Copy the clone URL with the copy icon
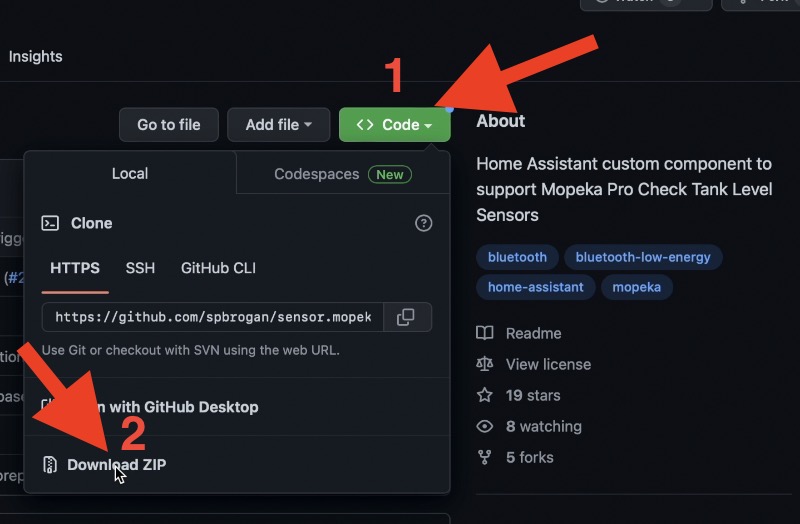This screenshot has width=800, height=524. pyautogui.click(x=406, y=317)
